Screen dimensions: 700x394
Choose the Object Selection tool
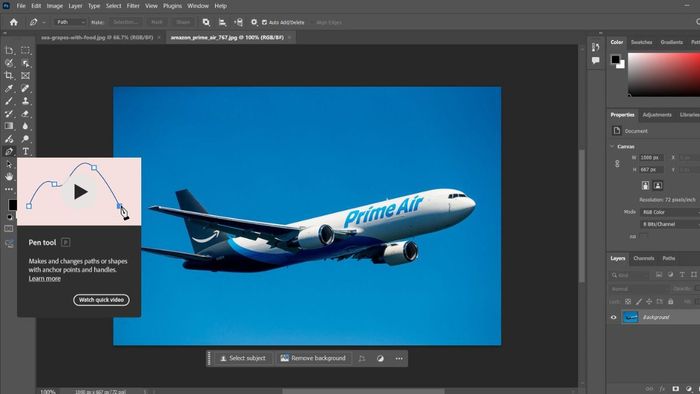coord(25,63)
